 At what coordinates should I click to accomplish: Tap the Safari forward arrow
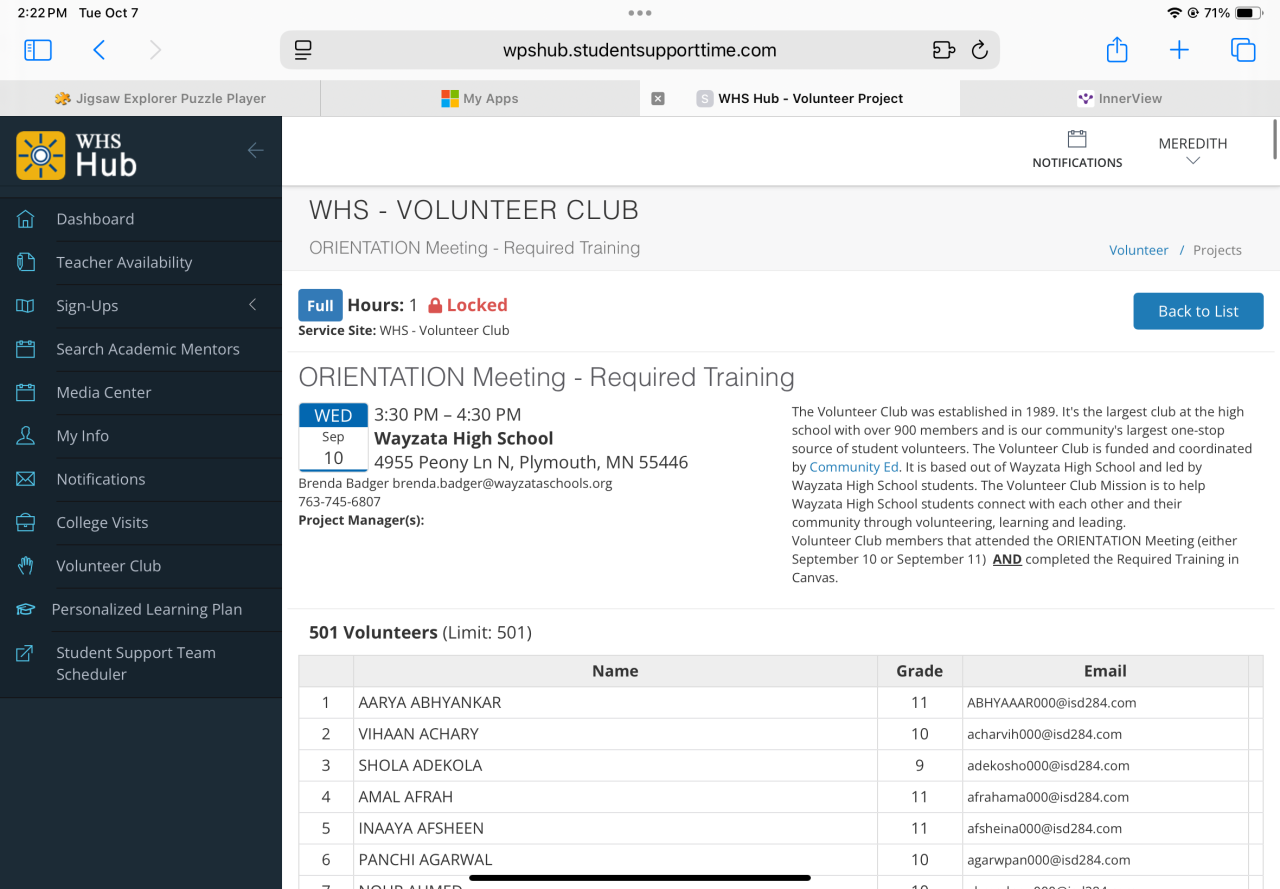pos(155,50)
